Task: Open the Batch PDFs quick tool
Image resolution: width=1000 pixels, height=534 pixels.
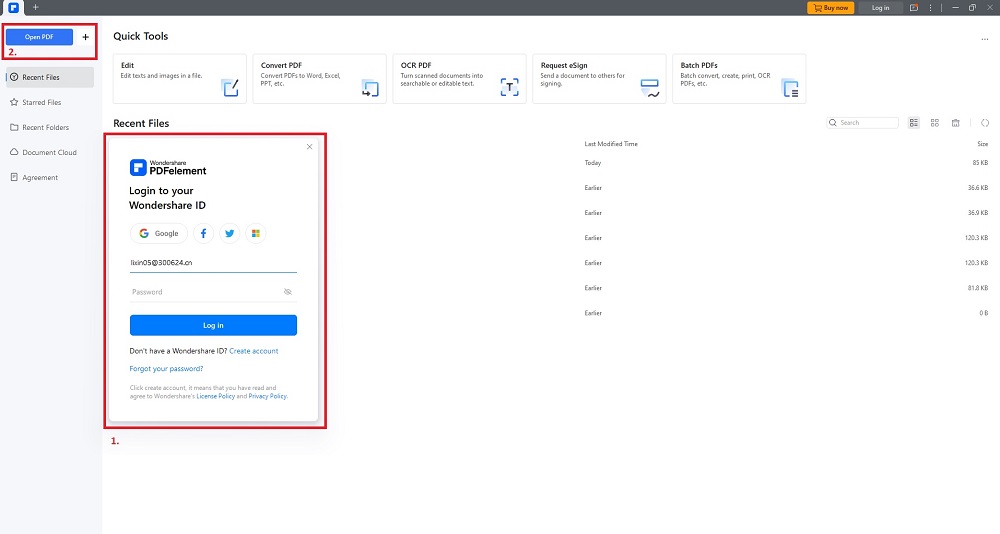Action: click(x=739, y=78)
